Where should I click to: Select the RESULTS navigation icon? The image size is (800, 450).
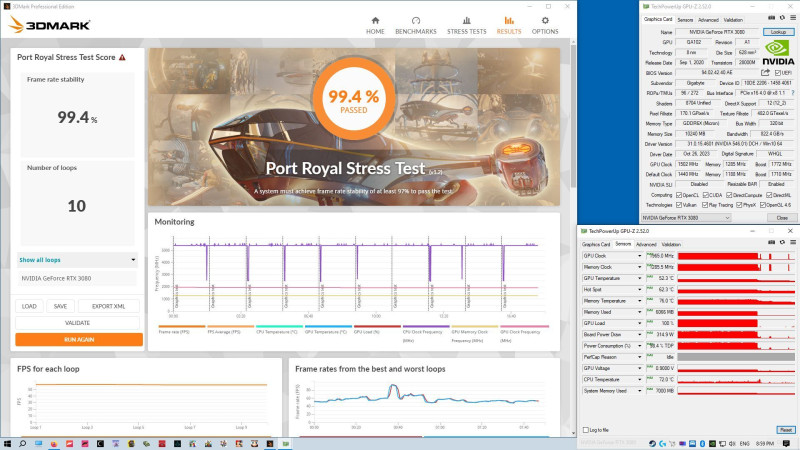(509, 20)
